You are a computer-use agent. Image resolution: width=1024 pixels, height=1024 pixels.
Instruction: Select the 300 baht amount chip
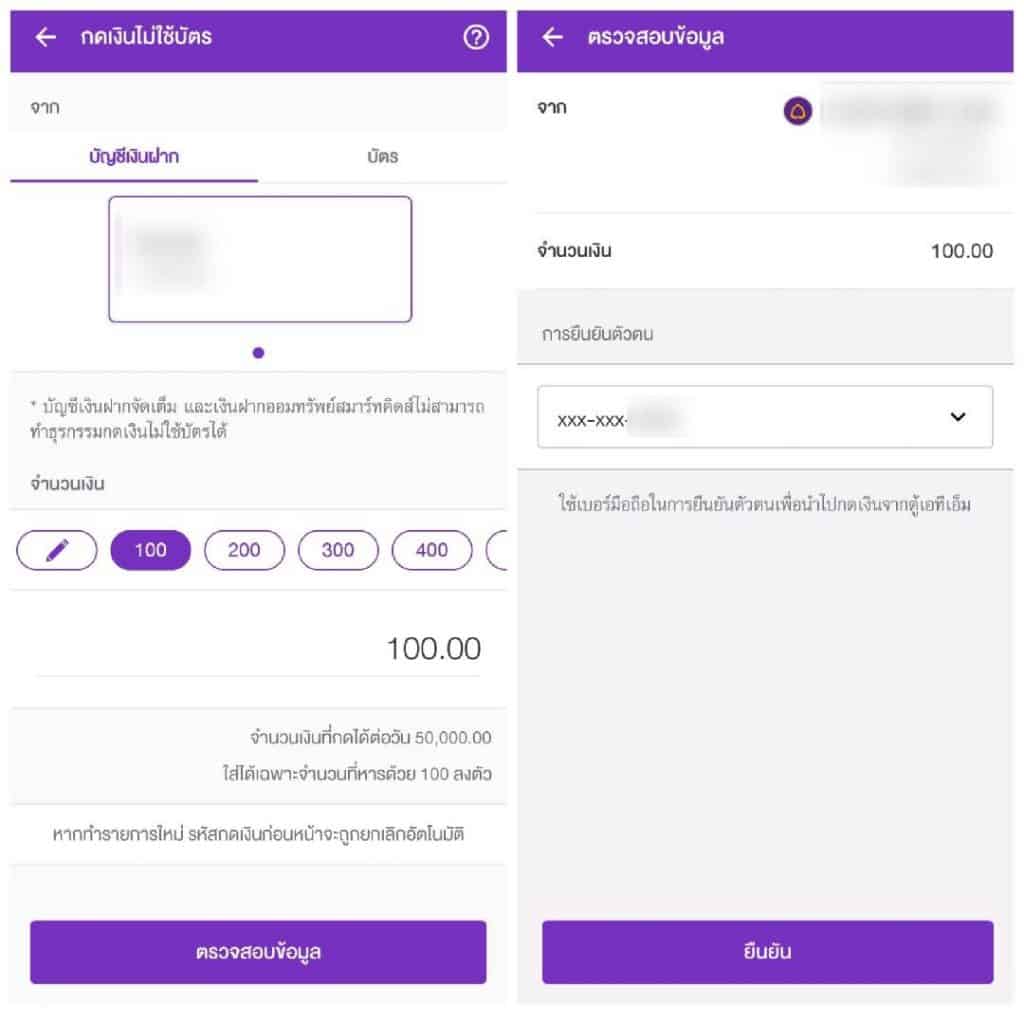(x=338, y=550)
